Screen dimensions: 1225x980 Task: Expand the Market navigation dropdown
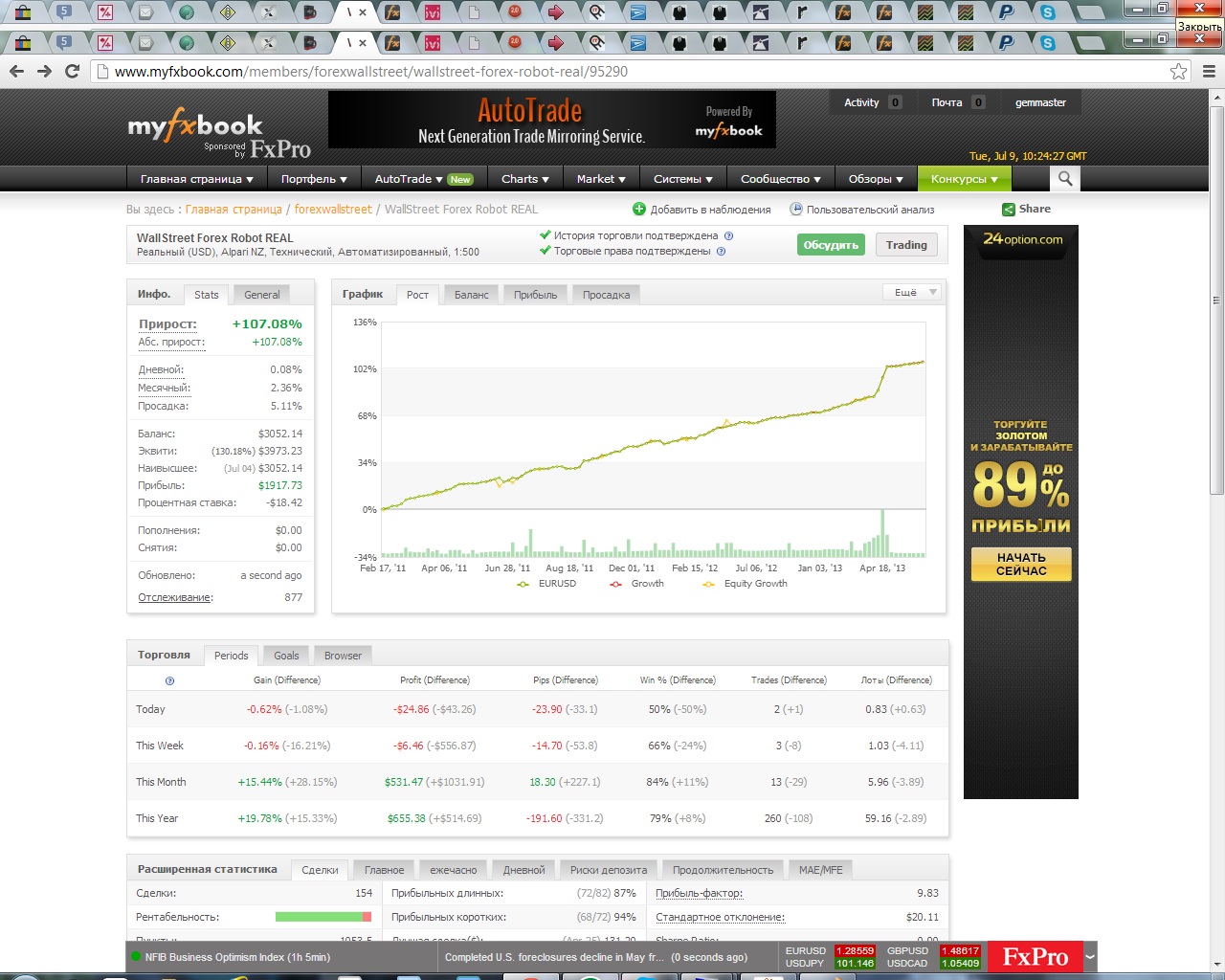point(601,179)
